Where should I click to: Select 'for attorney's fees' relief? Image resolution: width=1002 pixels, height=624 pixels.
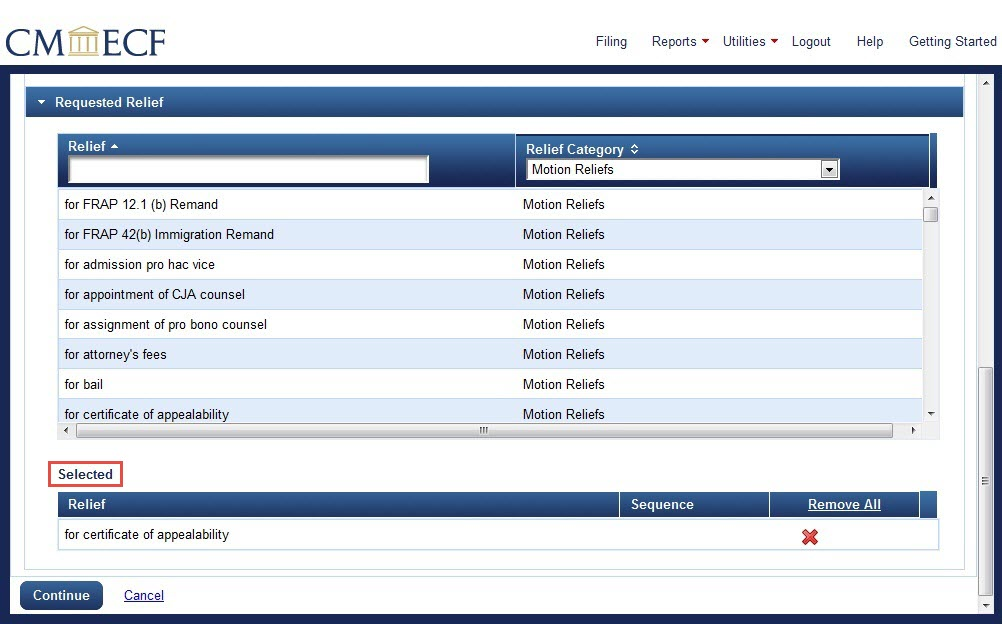click(x=115, y=355)
